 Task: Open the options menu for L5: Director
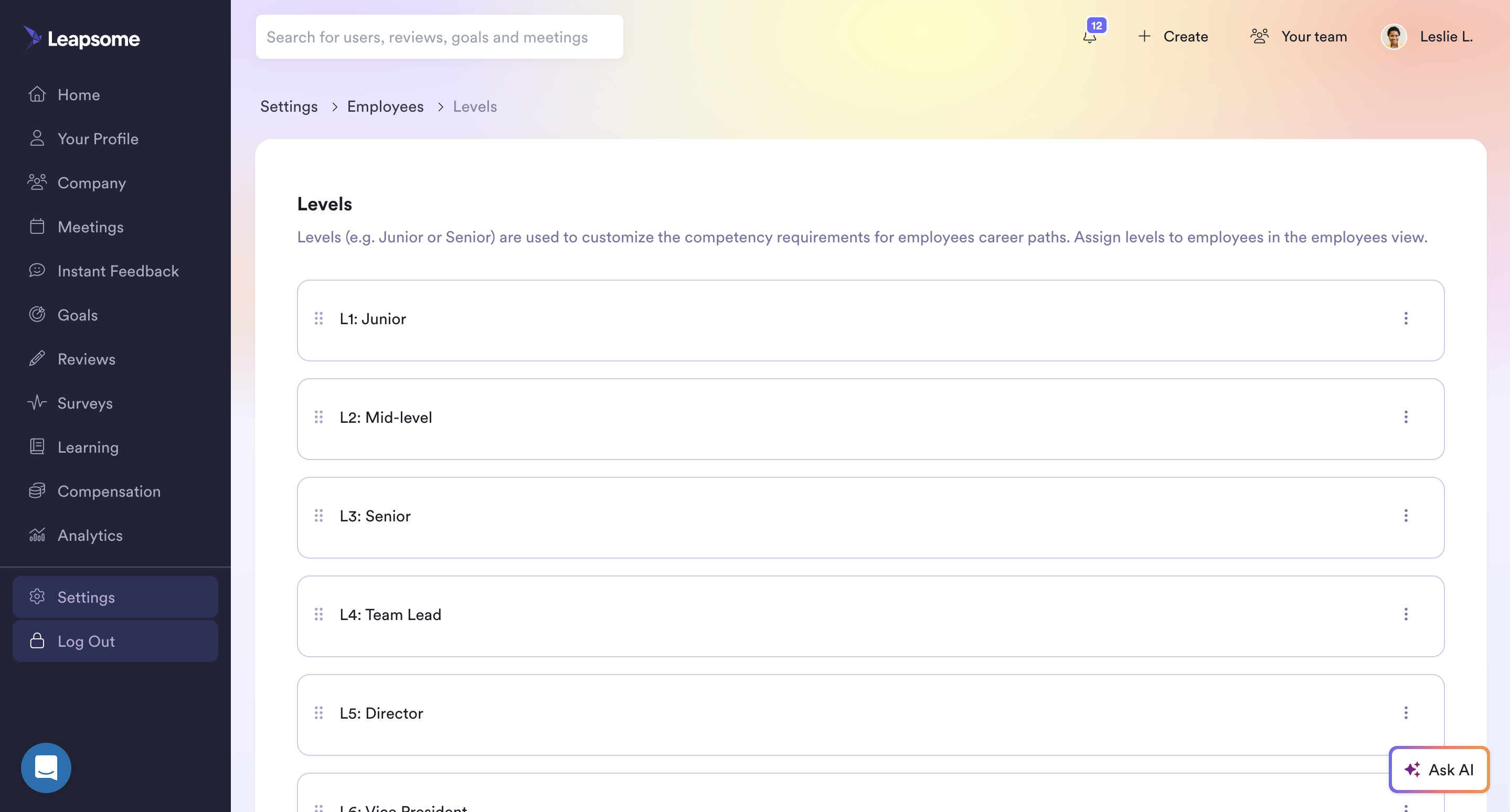coord(1406,712)
